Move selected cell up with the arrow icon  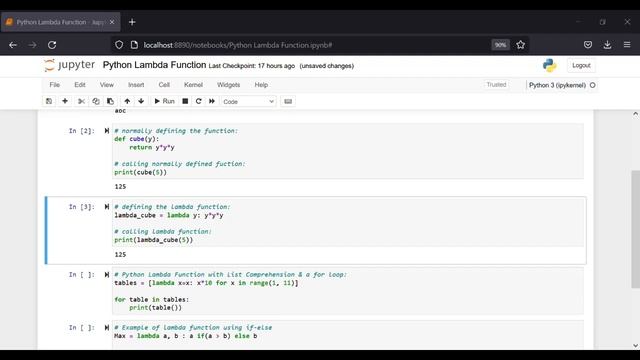click(x=127, y=101)
